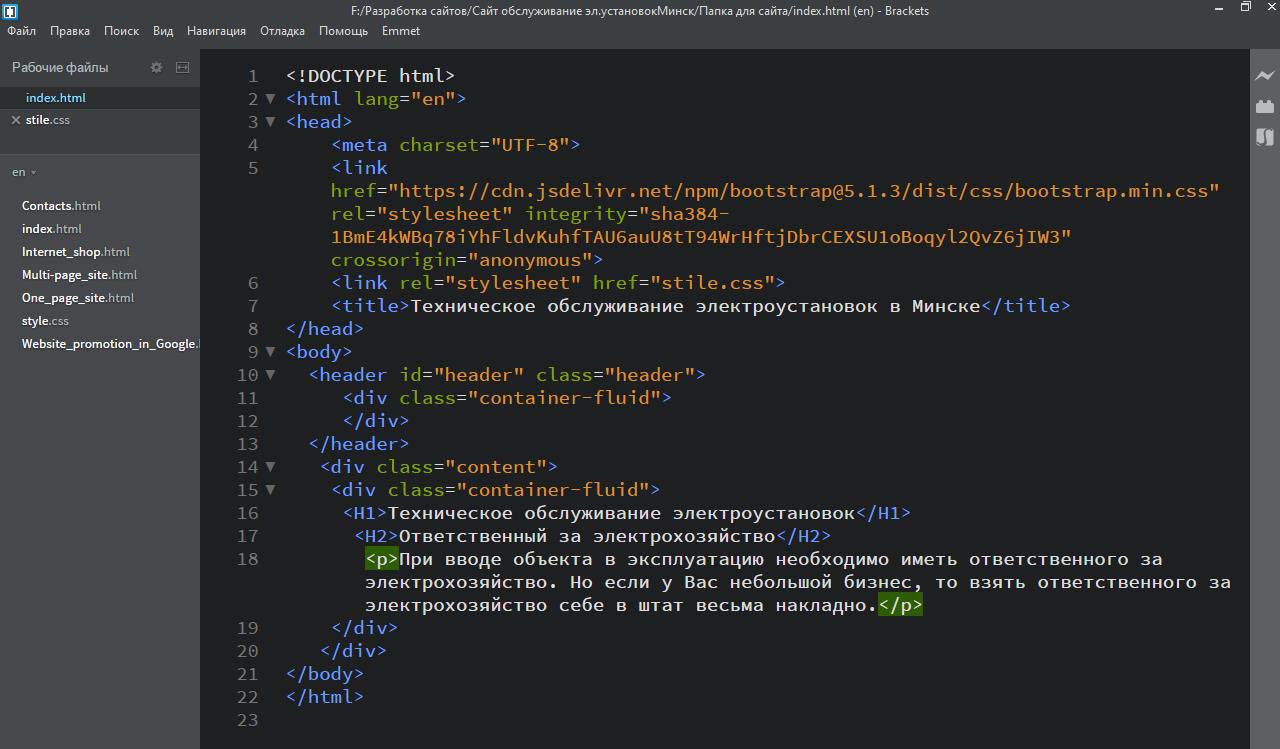
Task: Fold the header element on line 10
Action: [x=270, y=374]
